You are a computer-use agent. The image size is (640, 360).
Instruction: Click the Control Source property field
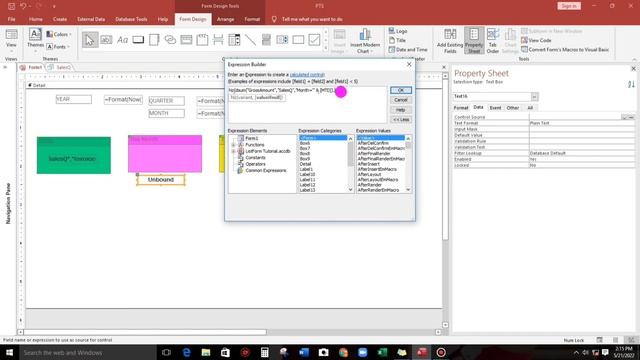click(x=576, y=117)
